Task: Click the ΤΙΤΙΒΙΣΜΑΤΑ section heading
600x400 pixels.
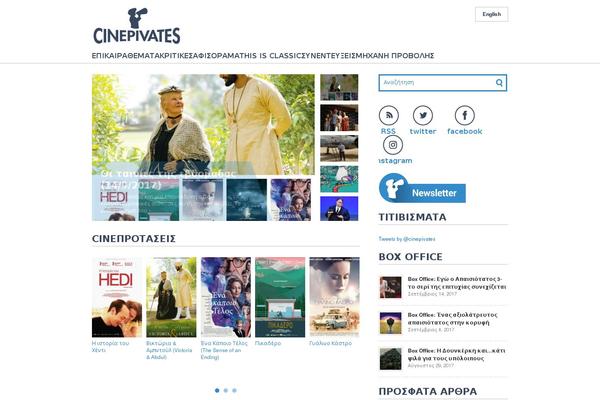Action: coord(412,217)
